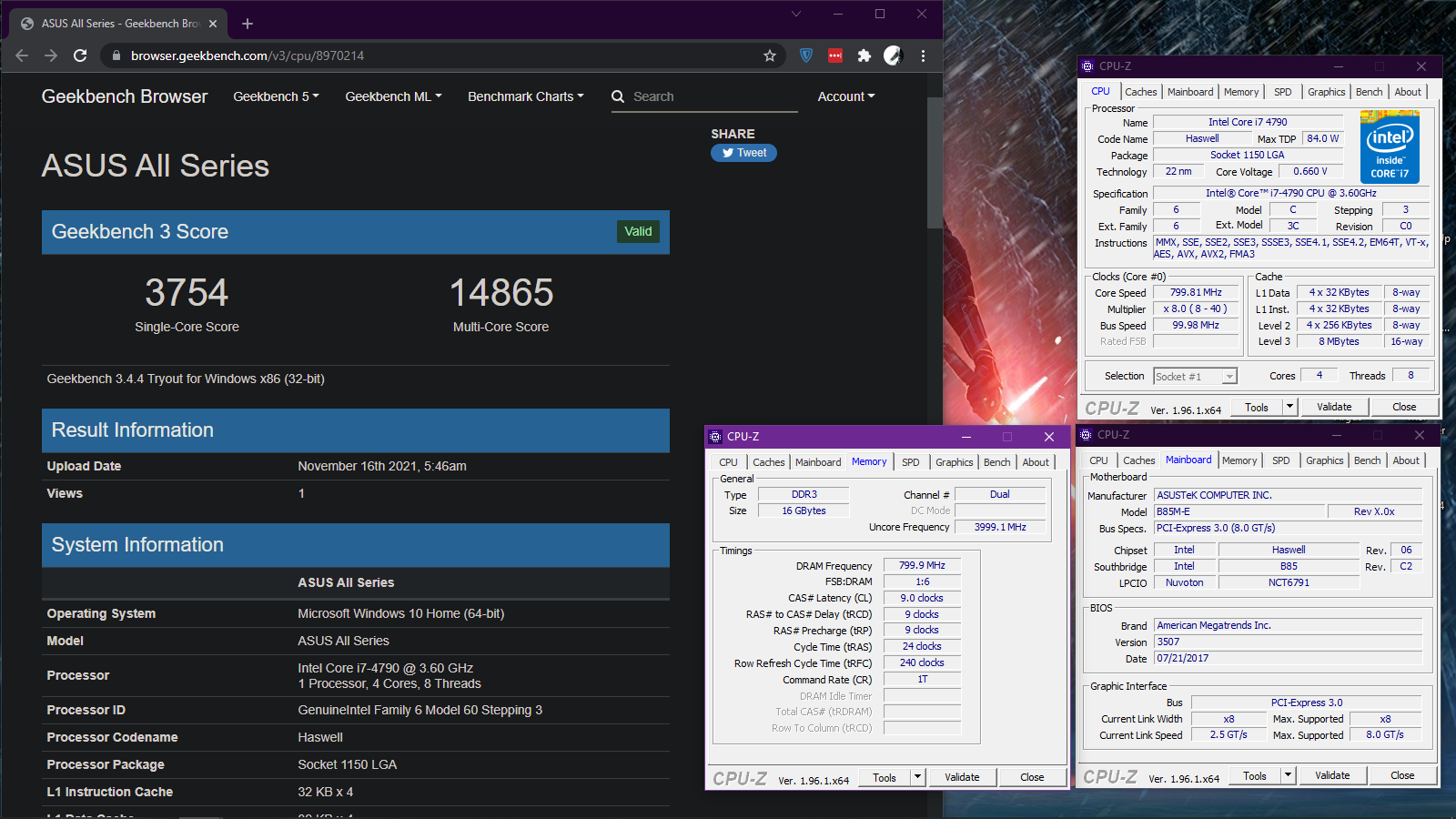Click the CPU-Z icon in Memory window title bar
The width and height of the screenshot is (1456, 819).
(715, 437)
